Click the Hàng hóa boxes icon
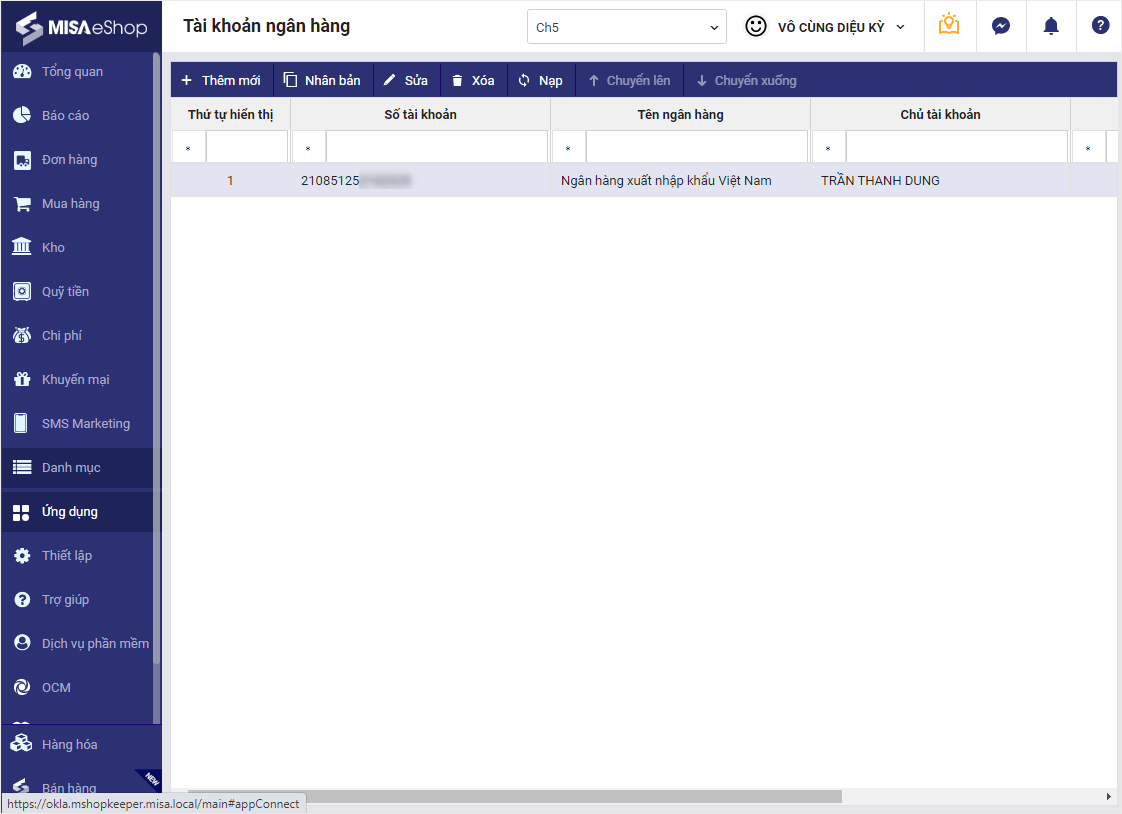Image resolution: width=1122 pixels, height=814 pixels. pos(21,744)
